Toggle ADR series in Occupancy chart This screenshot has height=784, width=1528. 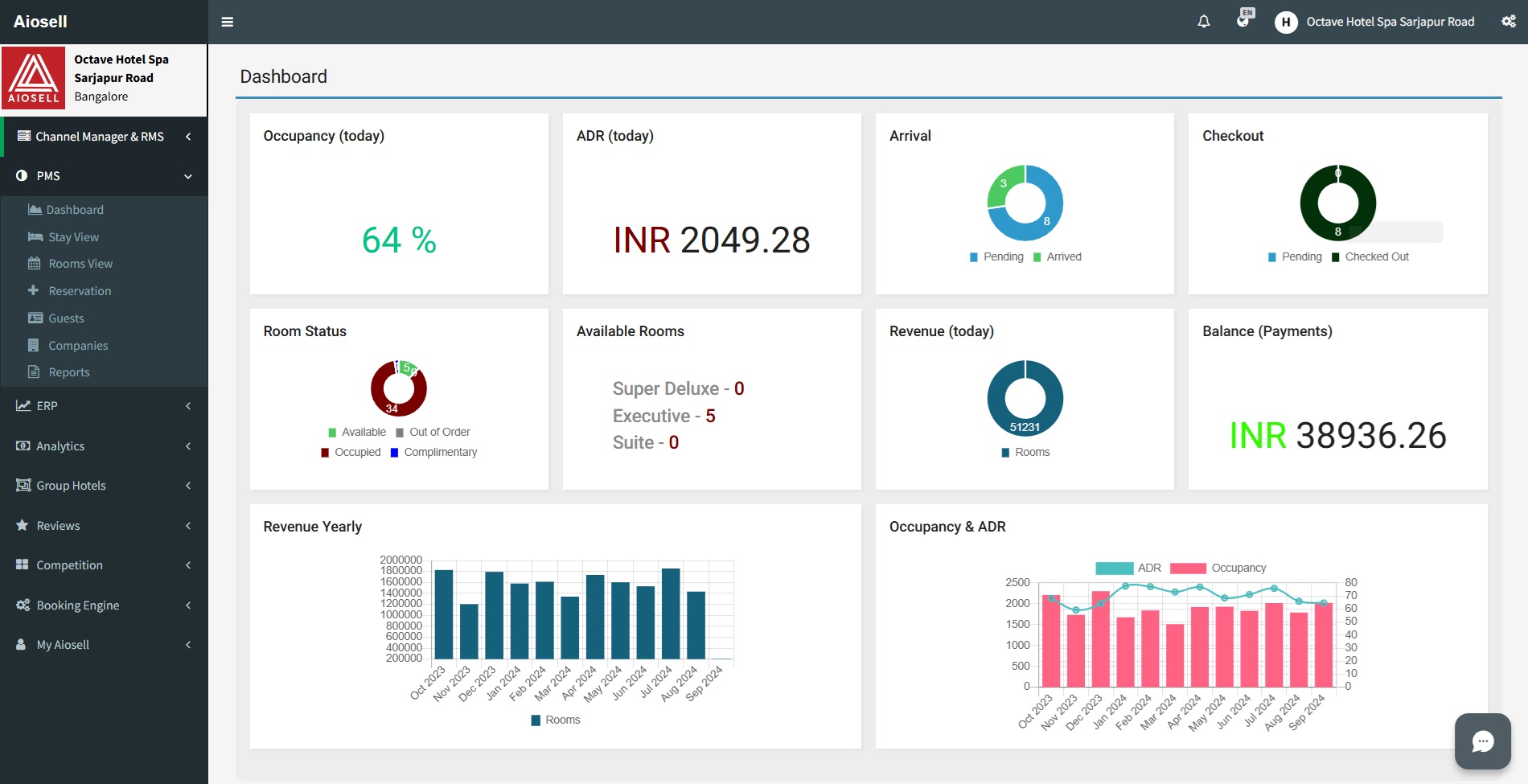click(x=1128, y=569)
